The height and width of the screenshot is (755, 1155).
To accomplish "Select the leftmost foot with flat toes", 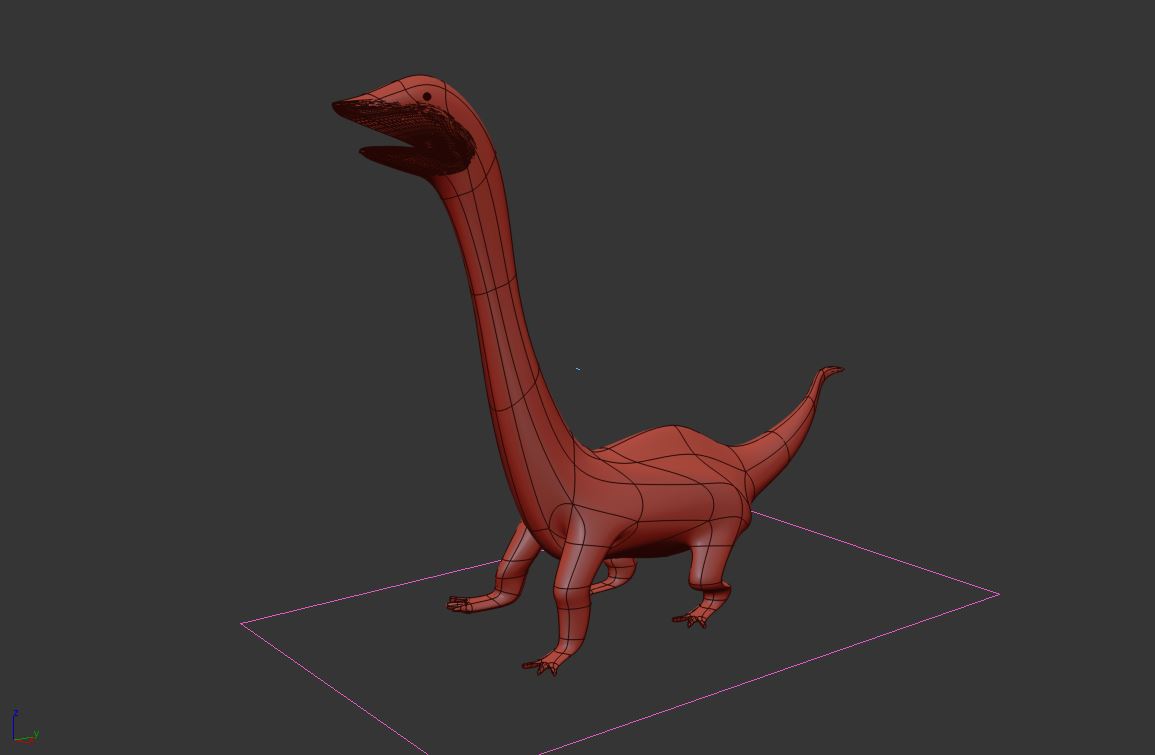I will click(462, 603).
